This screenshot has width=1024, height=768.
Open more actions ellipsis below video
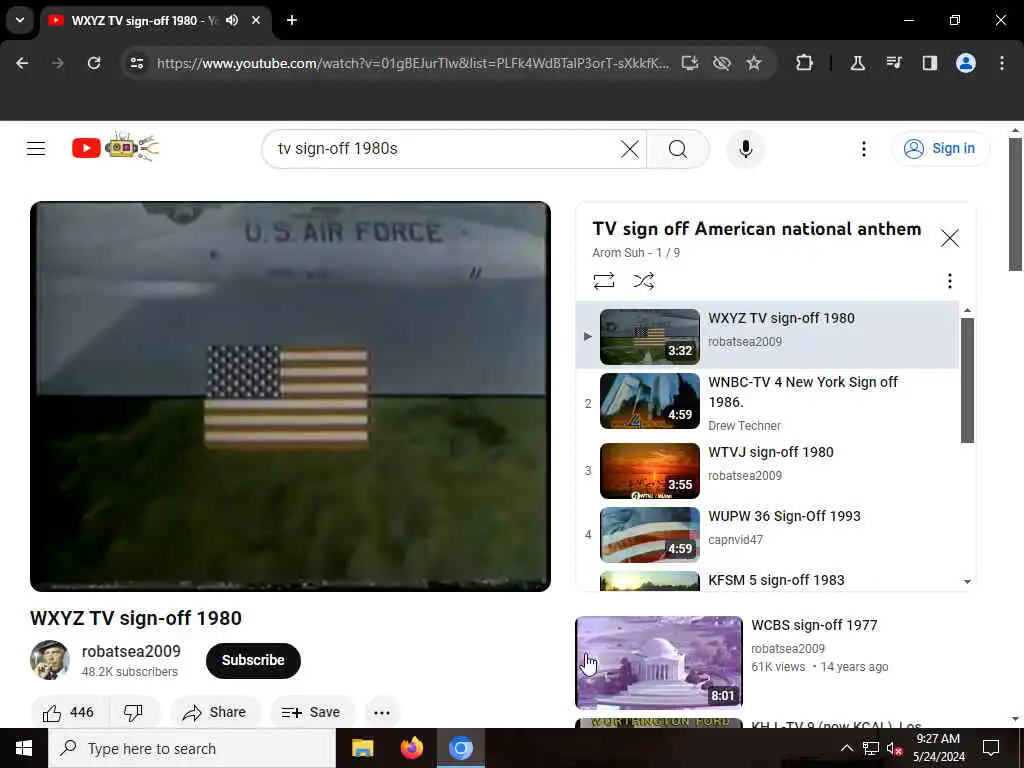point(382,712)
